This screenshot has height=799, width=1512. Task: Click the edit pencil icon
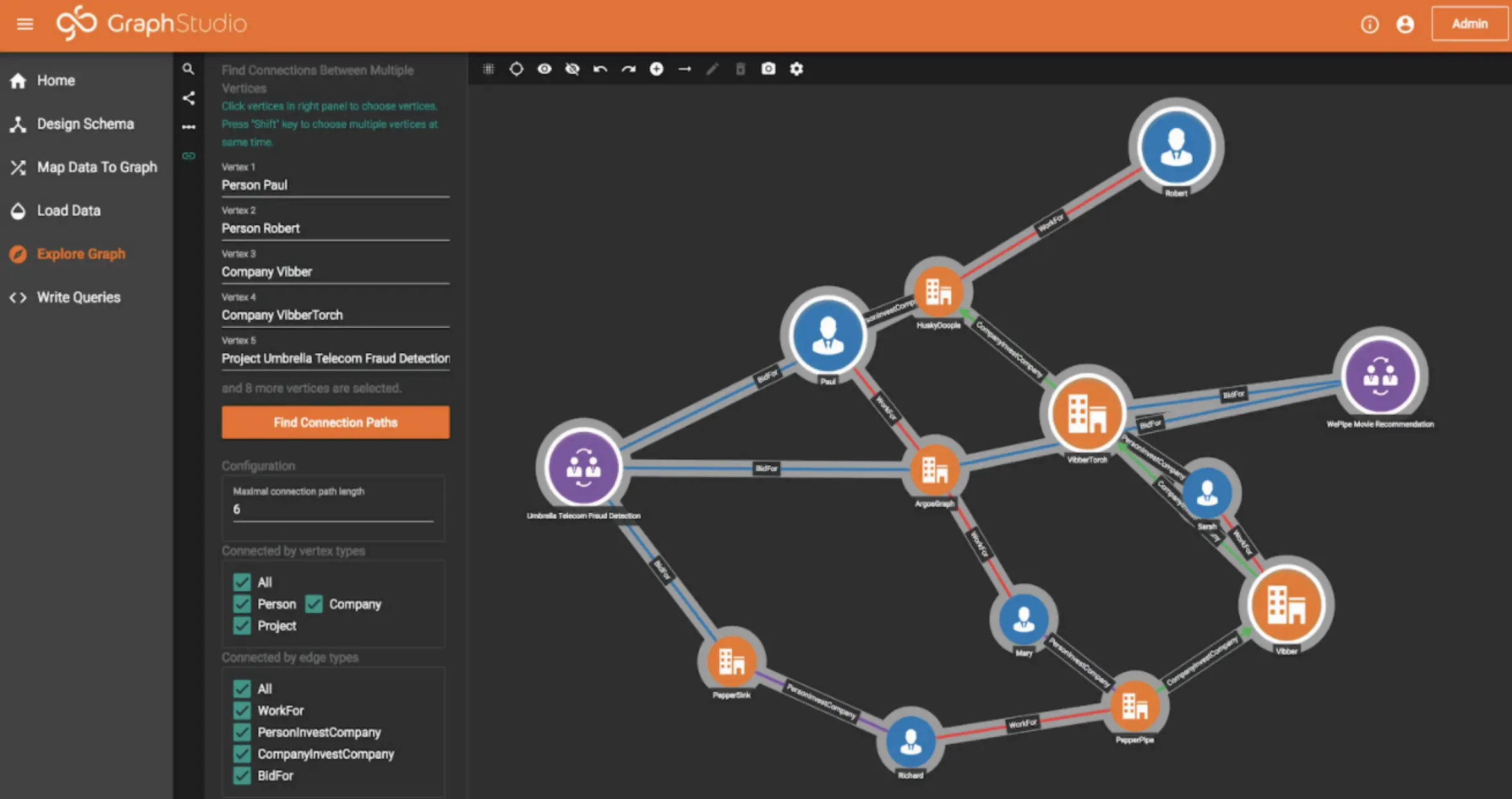pos(712,69)
